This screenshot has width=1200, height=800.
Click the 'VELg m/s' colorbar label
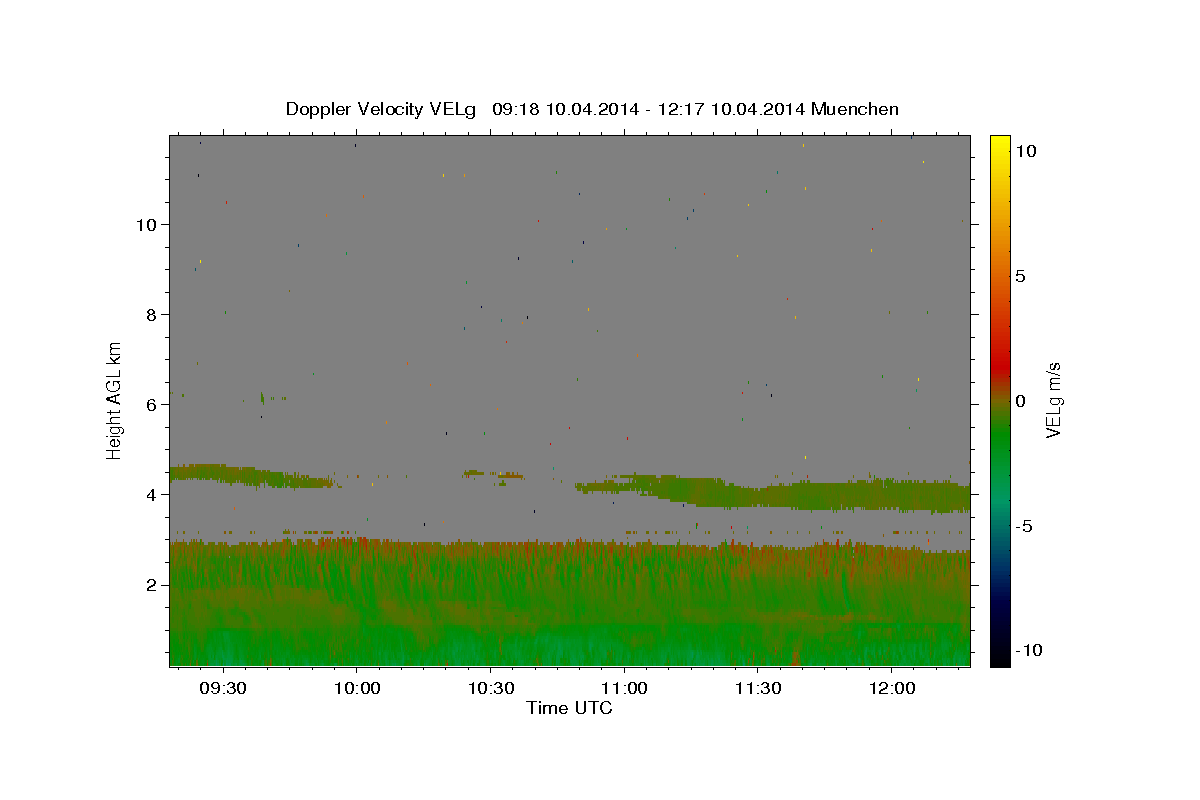tap(1053, 401)
